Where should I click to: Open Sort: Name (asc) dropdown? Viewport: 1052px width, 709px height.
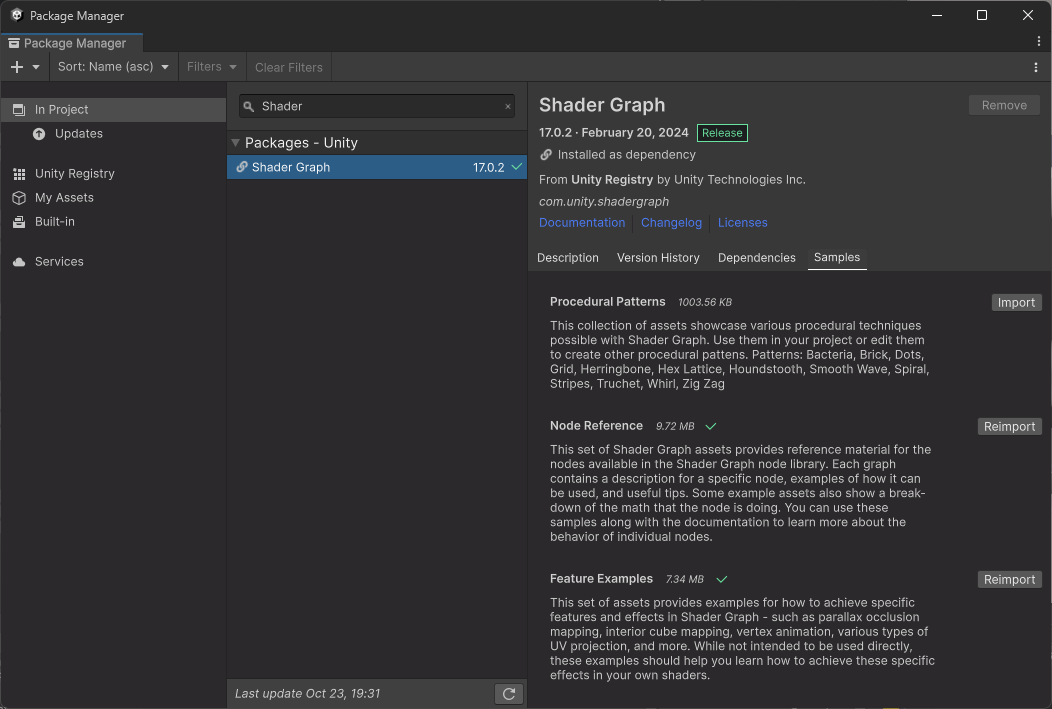pyautogui.click(x=113, y=66)
